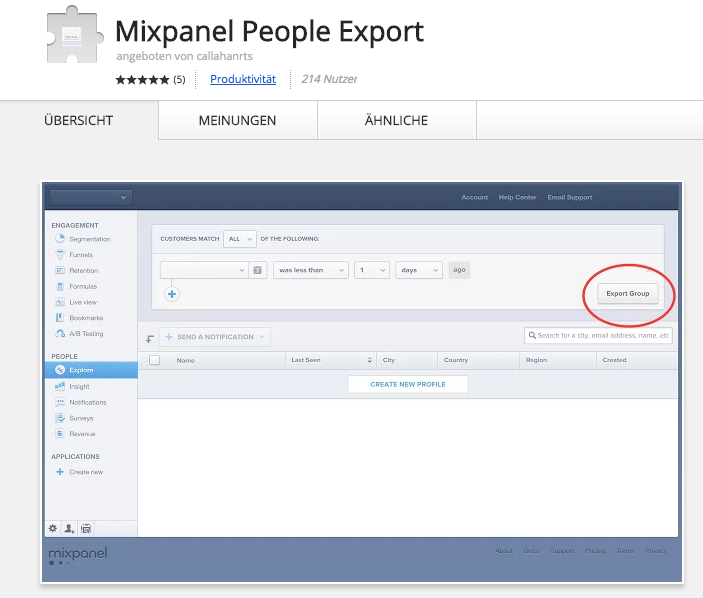Open the 'was less than' dropdown
Image resolution: width=703 pixels, height=598 pixels.
coord(311,270)
